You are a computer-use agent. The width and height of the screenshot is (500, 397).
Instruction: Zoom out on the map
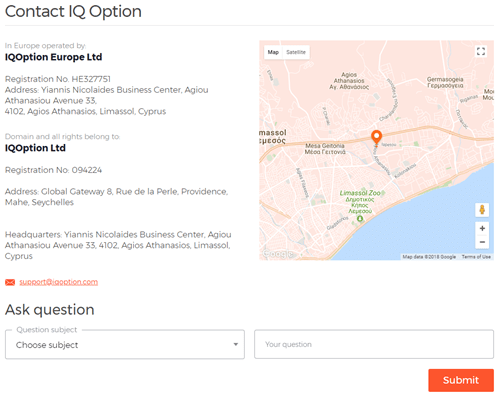point(482,242)
